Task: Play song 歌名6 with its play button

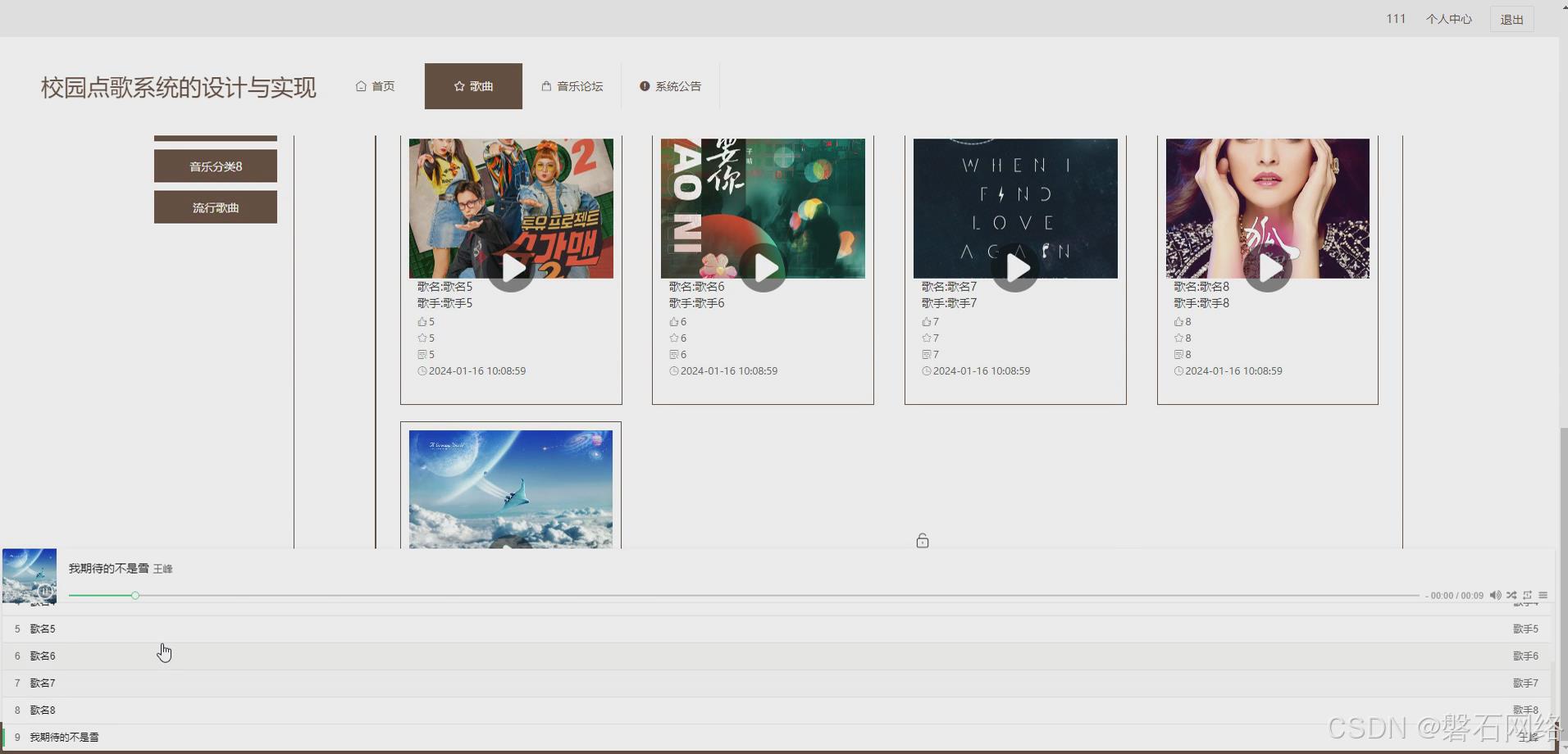Action: [x=763, y=268]
